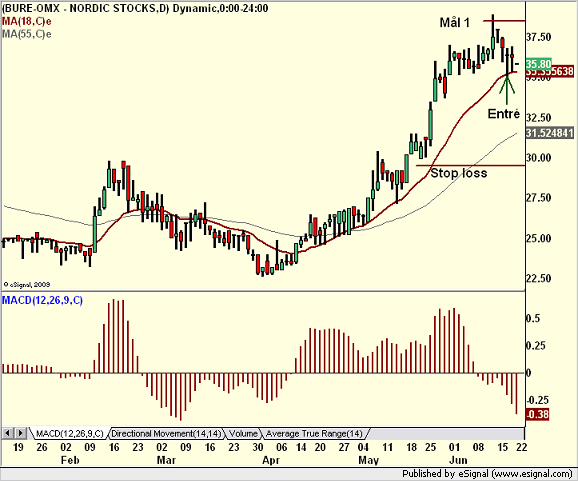
Task: Click the Jun month label on time axis
Action: coord(458,460)
